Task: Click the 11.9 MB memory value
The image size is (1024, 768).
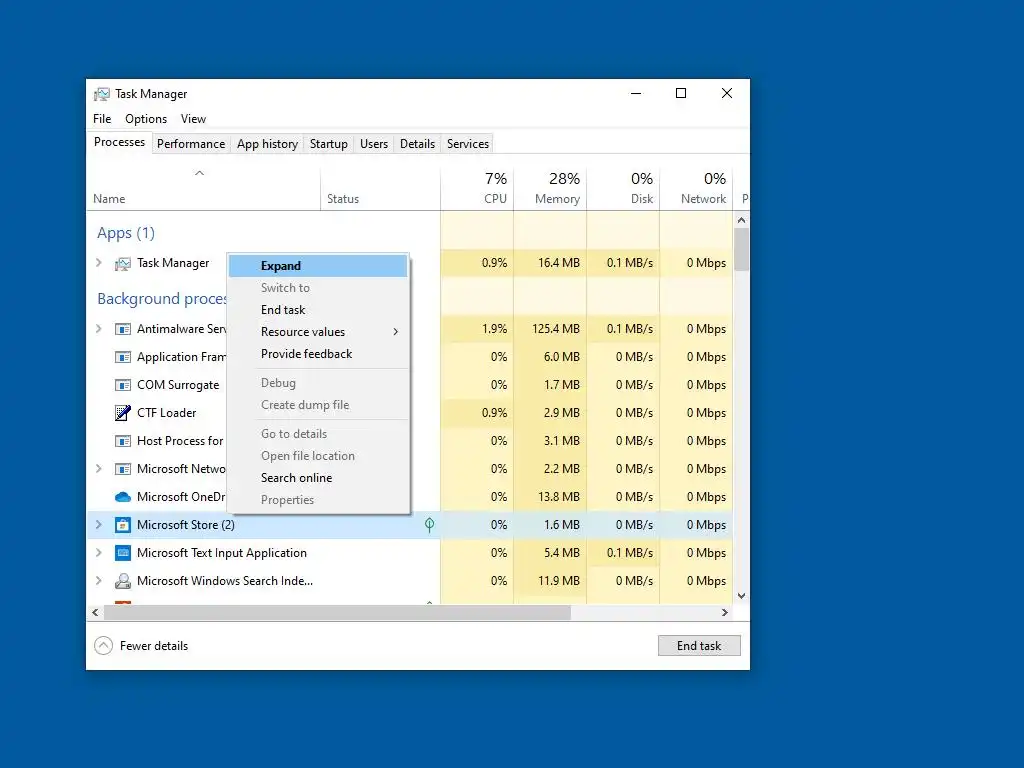Action: point(560,581)
